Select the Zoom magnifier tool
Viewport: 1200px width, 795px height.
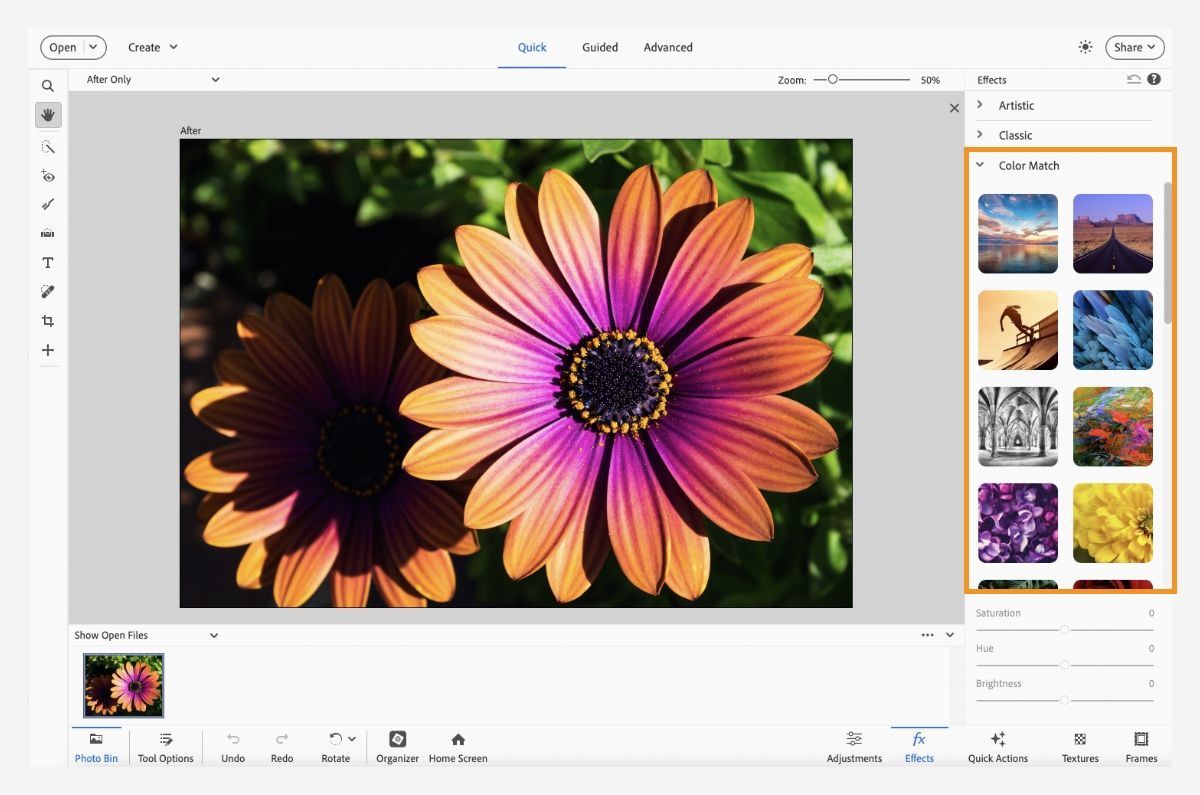[x=48, y=86]
